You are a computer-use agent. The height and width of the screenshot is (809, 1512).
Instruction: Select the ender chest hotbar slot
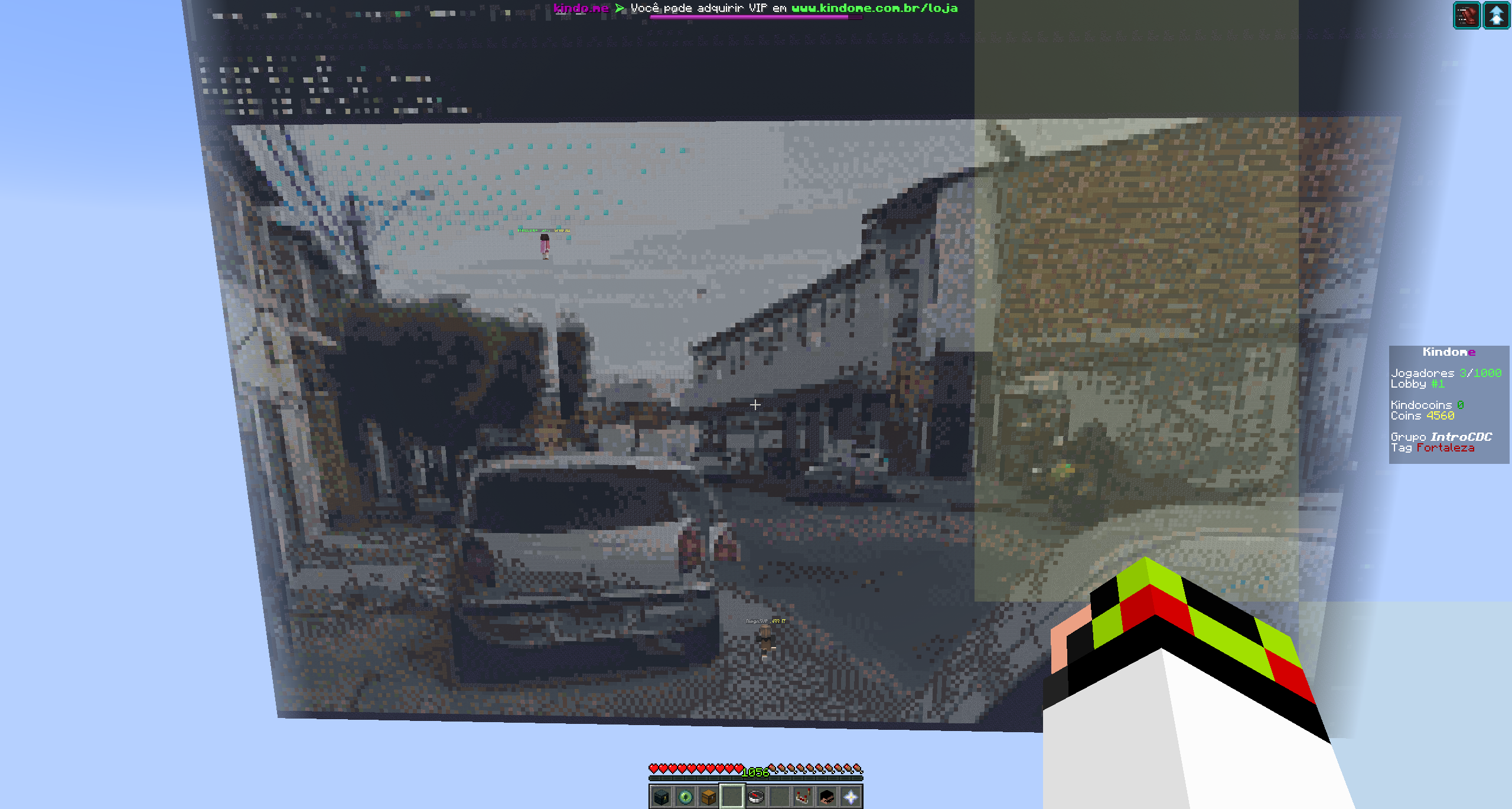coord(661,797)
